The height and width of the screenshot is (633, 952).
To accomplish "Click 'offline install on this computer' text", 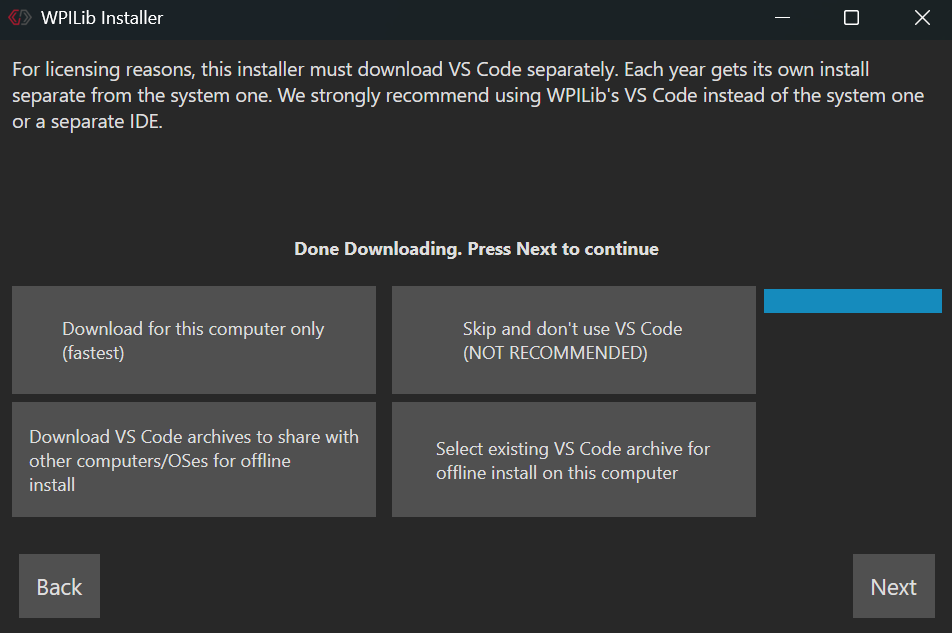I will pyautogui.click(x=557, y=473).
